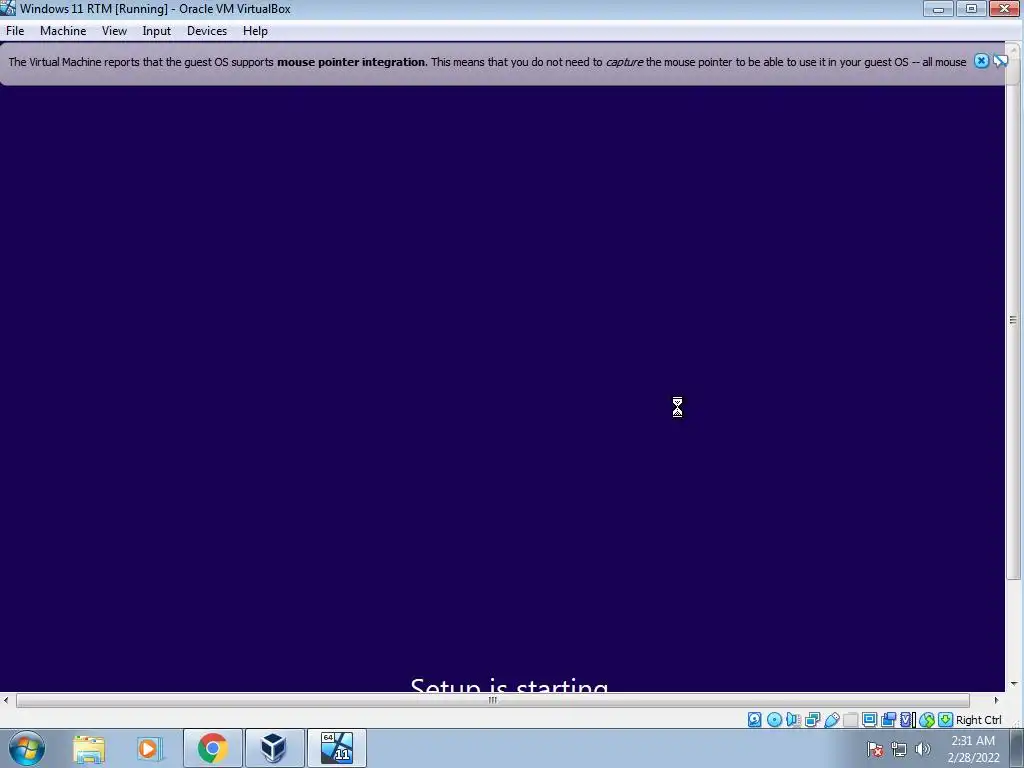Open the Machine menu
1024x768 pixels.
tap(63, 31)
